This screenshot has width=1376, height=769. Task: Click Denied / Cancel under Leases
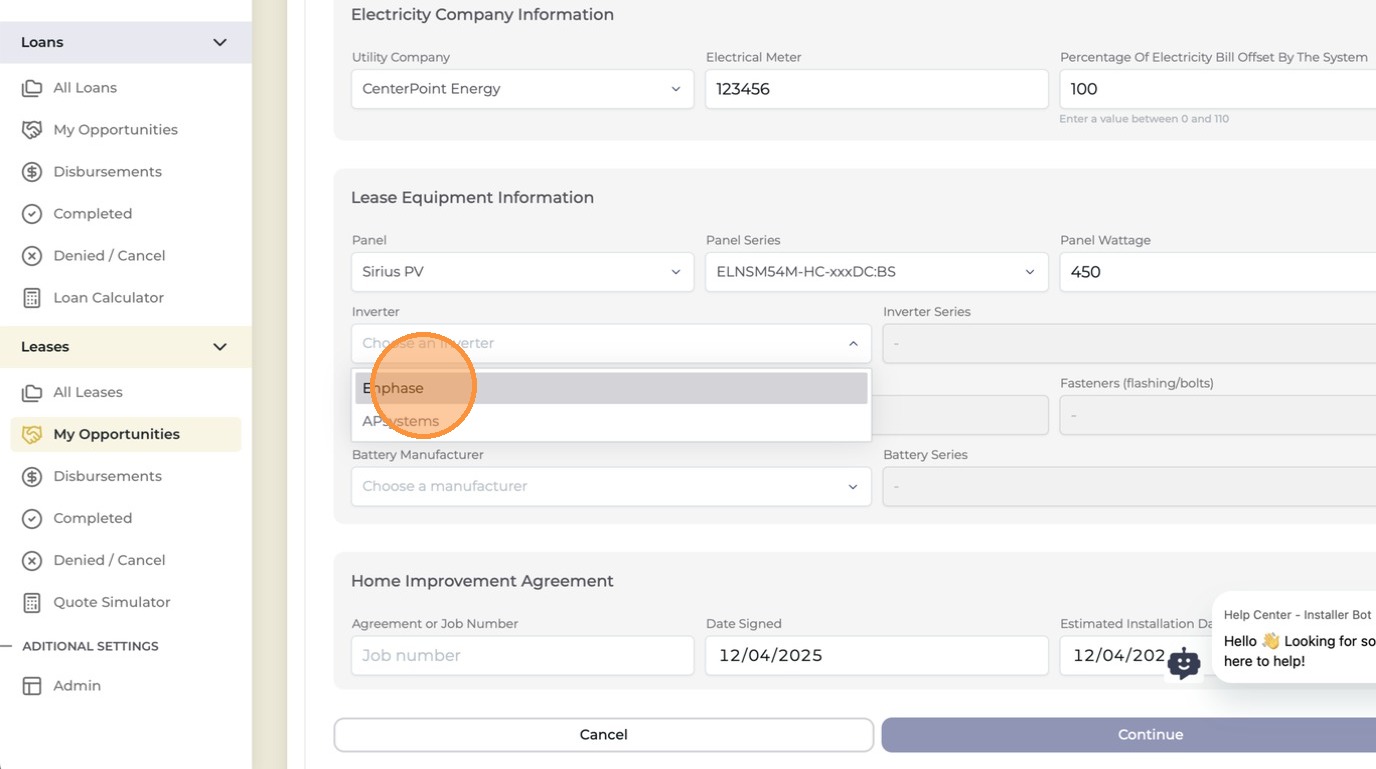[x=109, y=561]
